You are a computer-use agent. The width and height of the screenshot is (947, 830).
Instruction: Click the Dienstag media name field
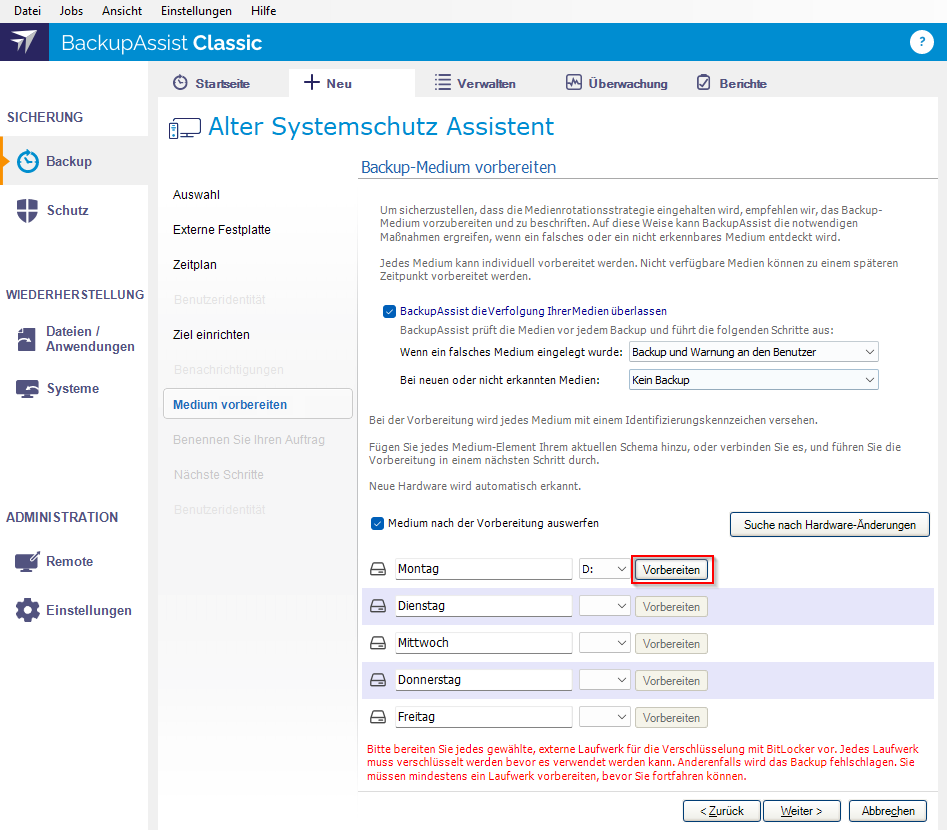(x=483, y=606)
